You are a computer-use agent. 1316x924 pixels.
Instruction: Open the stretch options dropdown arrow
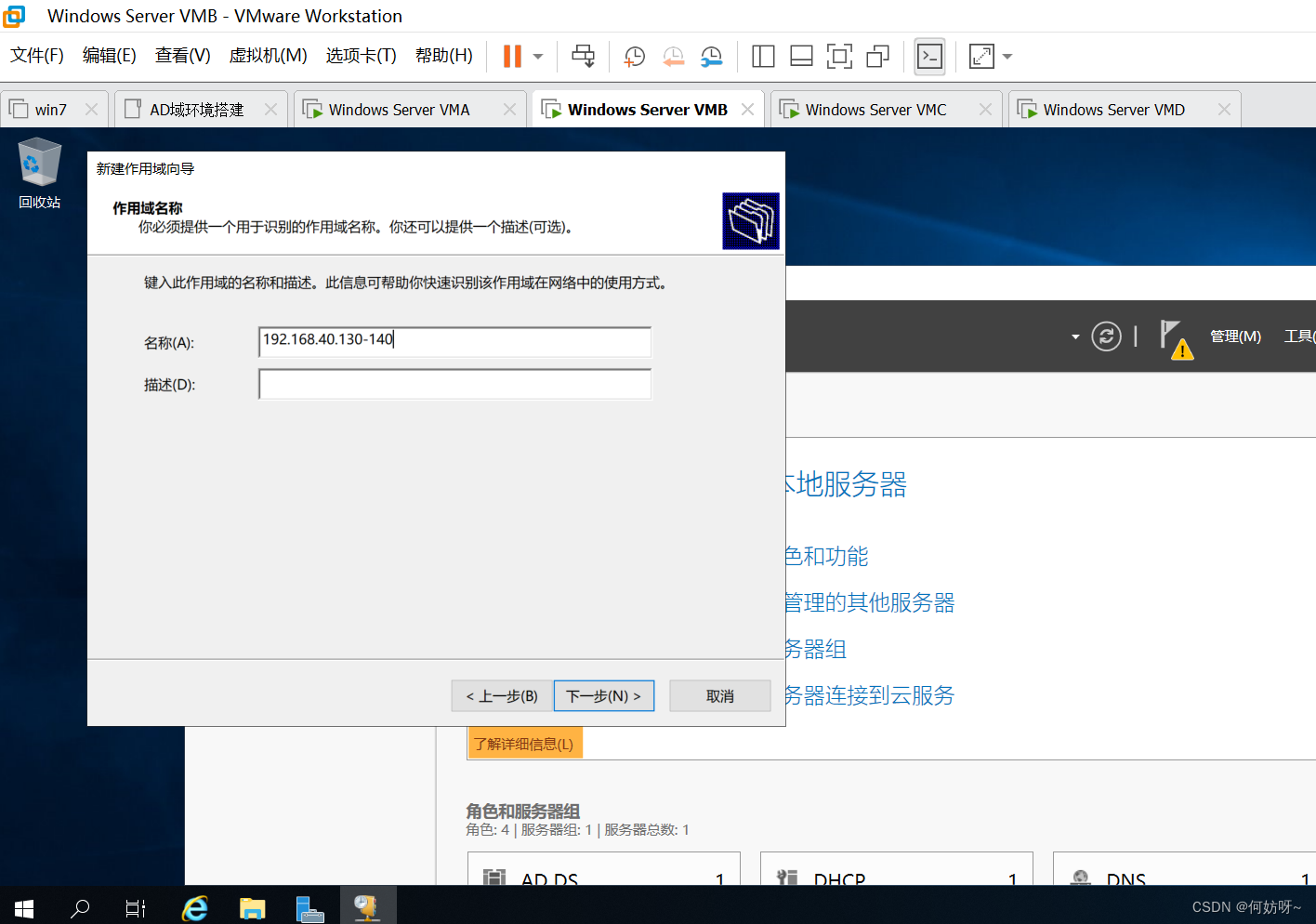(x=1007, y=57)
